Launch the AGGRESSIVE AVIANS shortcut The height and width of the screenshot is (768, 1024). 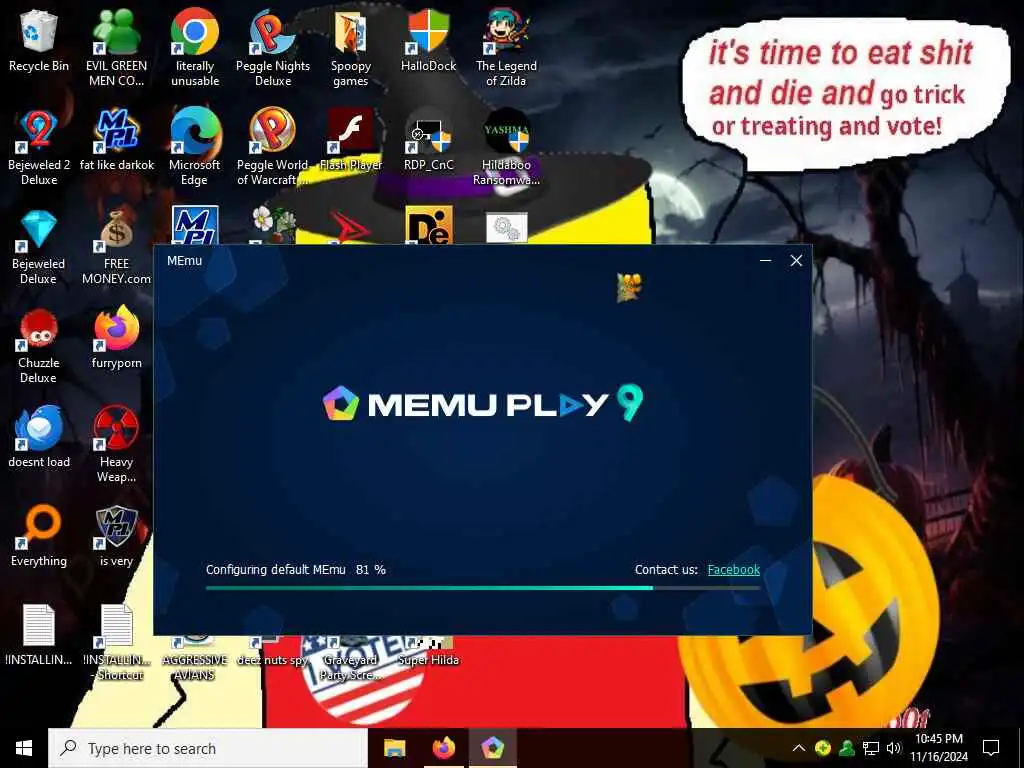tap(195, 660)
